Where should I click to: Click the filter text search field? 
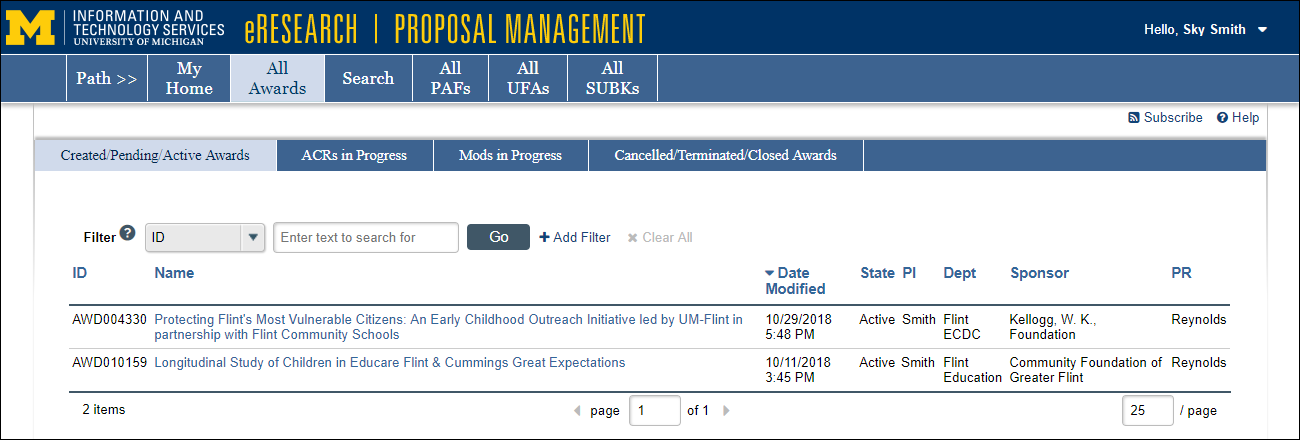[x=366, y=237]
